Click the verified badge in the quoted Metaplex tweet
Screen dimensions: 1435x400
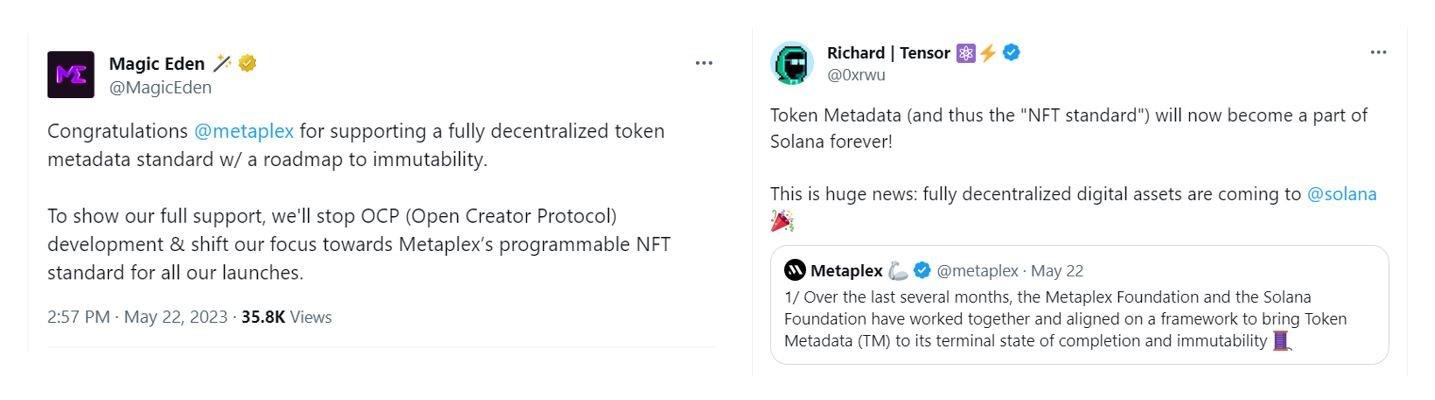pyautogui.click(x=922, y=270)
